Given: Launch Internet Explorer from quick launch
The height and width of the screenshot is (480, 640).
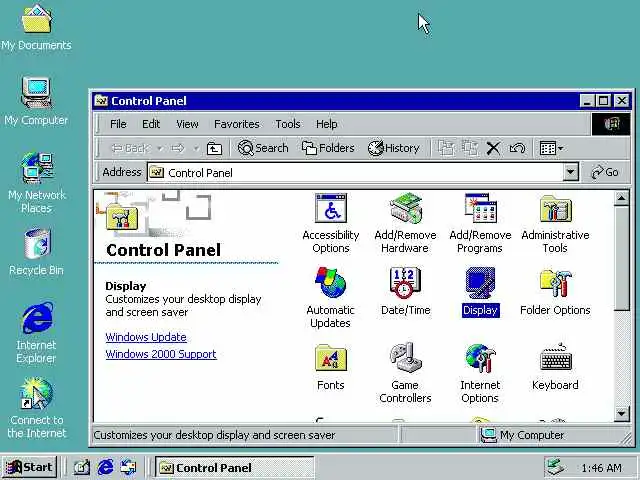Looking at the screenshot, I should [x=105, y=467].
